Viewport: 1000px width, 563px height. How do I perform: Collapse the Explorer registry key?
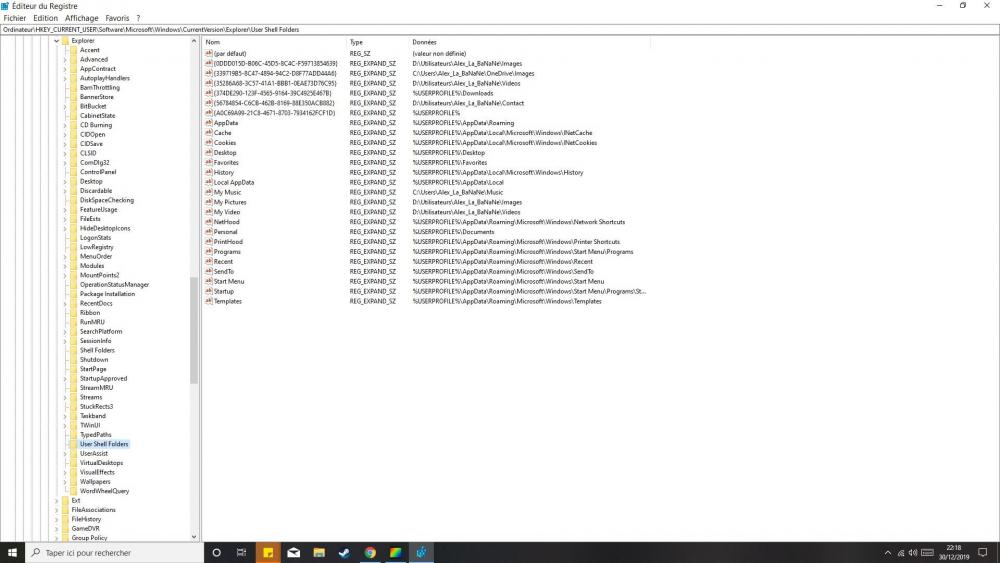point(57,41)
